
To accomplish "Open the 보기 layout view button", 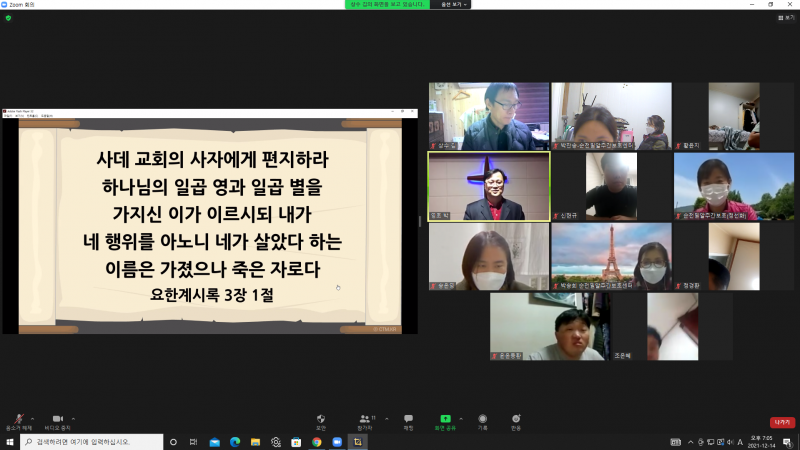I will (x=786, y=18).
